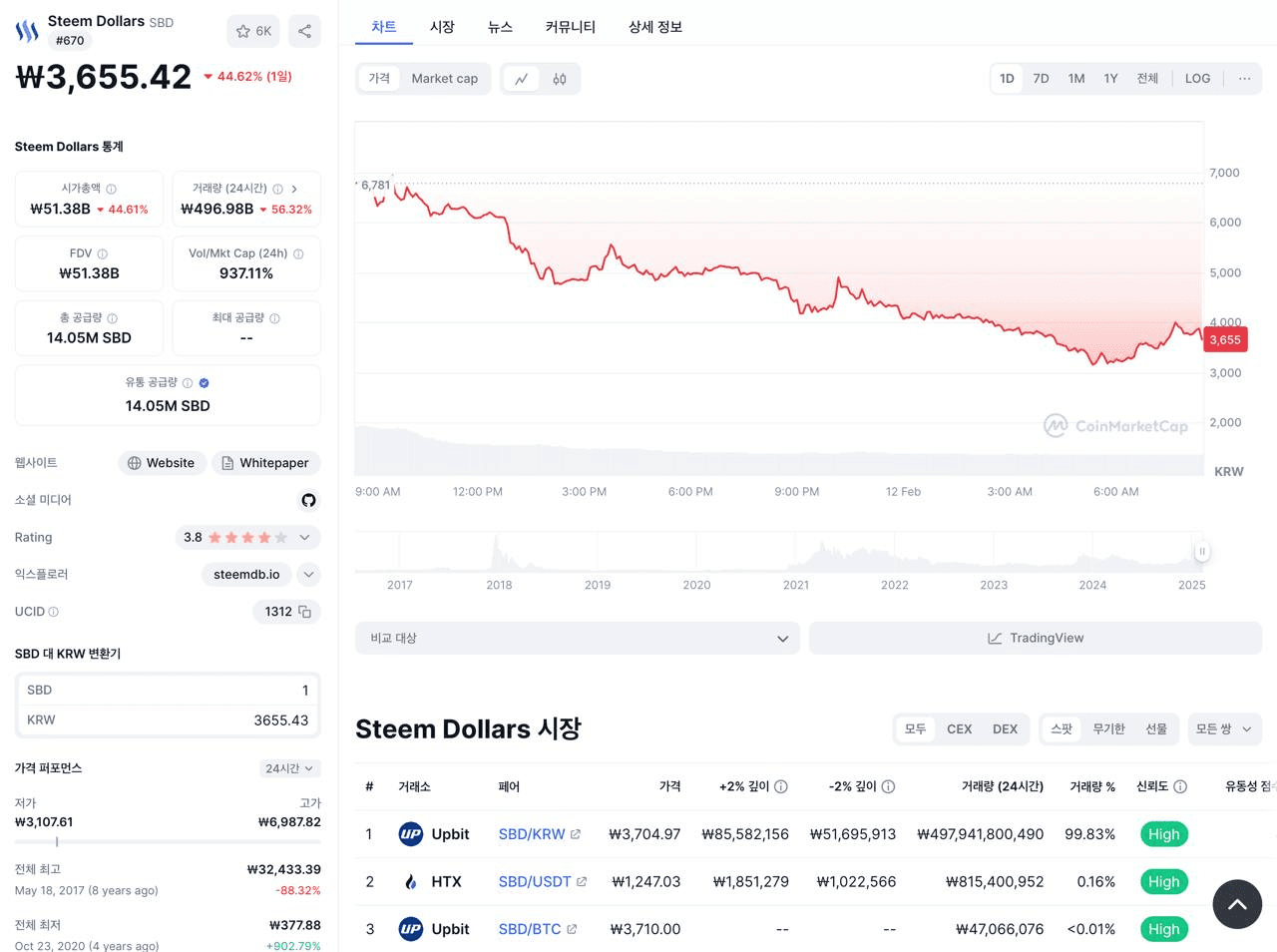The height and width of the screenshot is (952, 1277).
Task: Expand the Rating 3.8 dropdown
Action: pyautogui.click(x=247, y=537)
